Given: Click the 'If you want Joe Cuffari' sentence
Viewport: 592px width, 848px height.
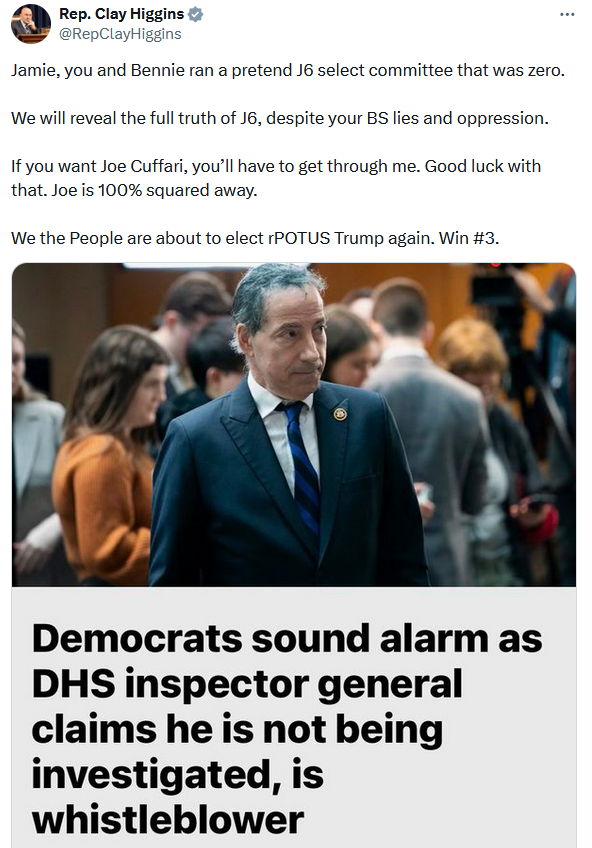Looking at the screenshot, I should 276,178.
